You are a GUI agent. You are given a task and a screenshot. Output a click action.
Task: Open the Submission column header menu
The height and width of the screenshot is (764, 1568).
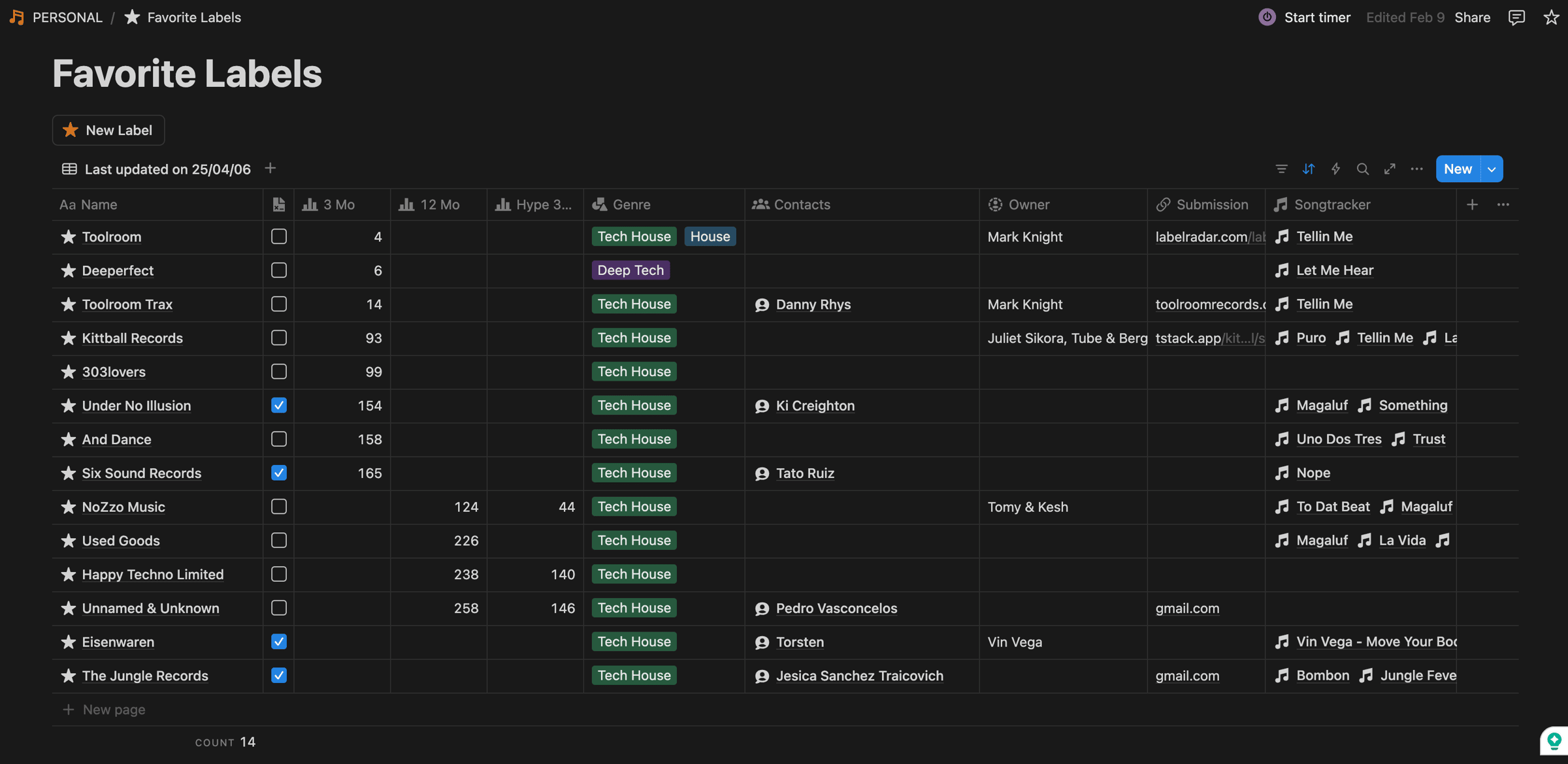tap(1206, 204)
